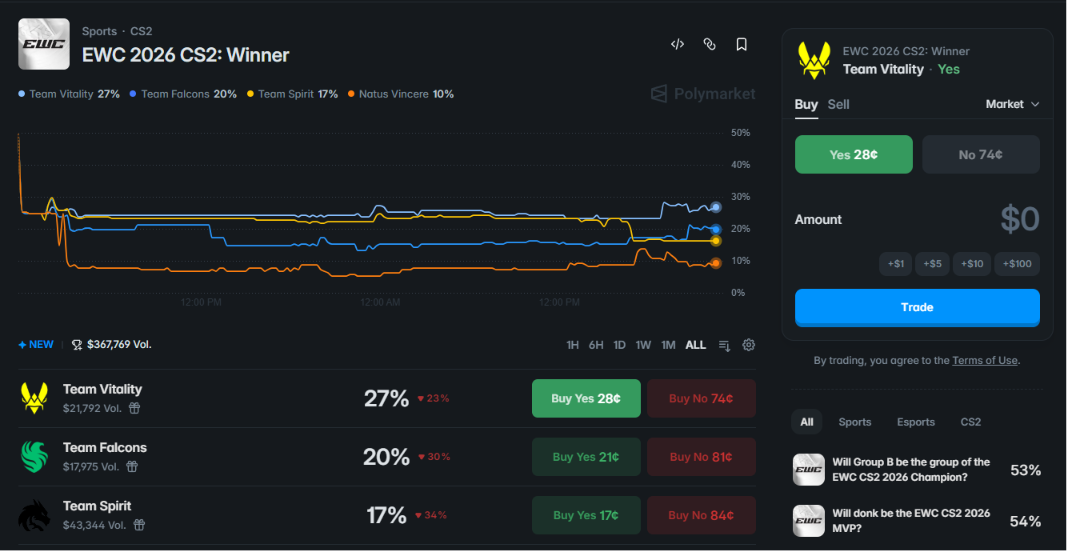
Task: Click Team Spirit dragon logo
Action: pyautogui.click(x=33, y=515)
